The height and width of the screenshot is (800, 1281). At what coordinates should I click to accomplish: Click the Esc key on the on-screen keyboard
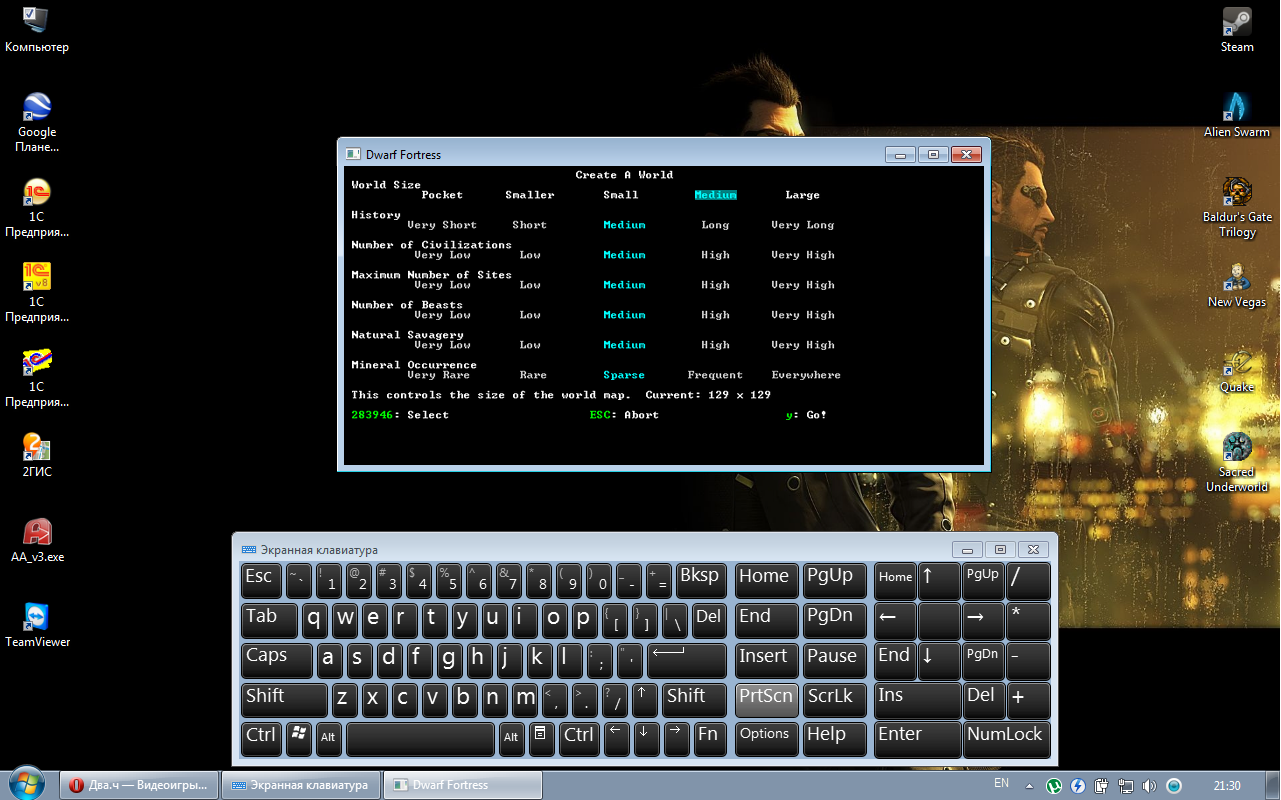262,580
